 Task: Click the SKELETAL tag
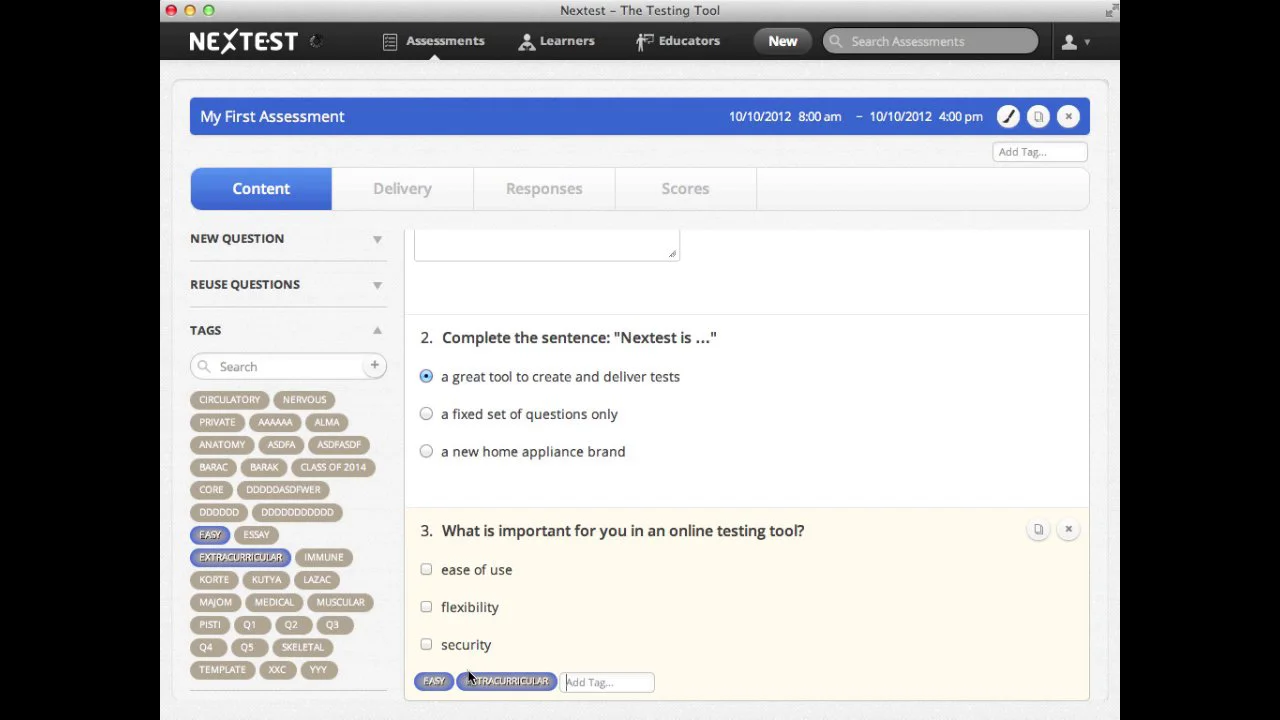tap(302, 647)
